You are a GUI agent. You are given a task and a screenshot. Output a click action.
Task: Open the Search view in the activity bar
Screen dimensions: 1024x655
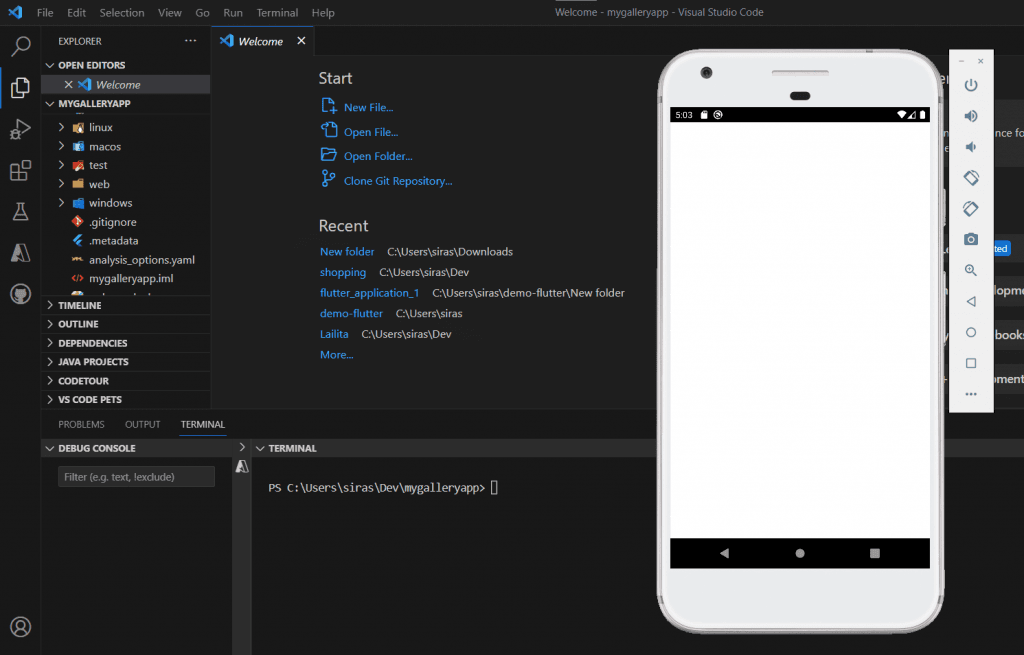point(21,46)
